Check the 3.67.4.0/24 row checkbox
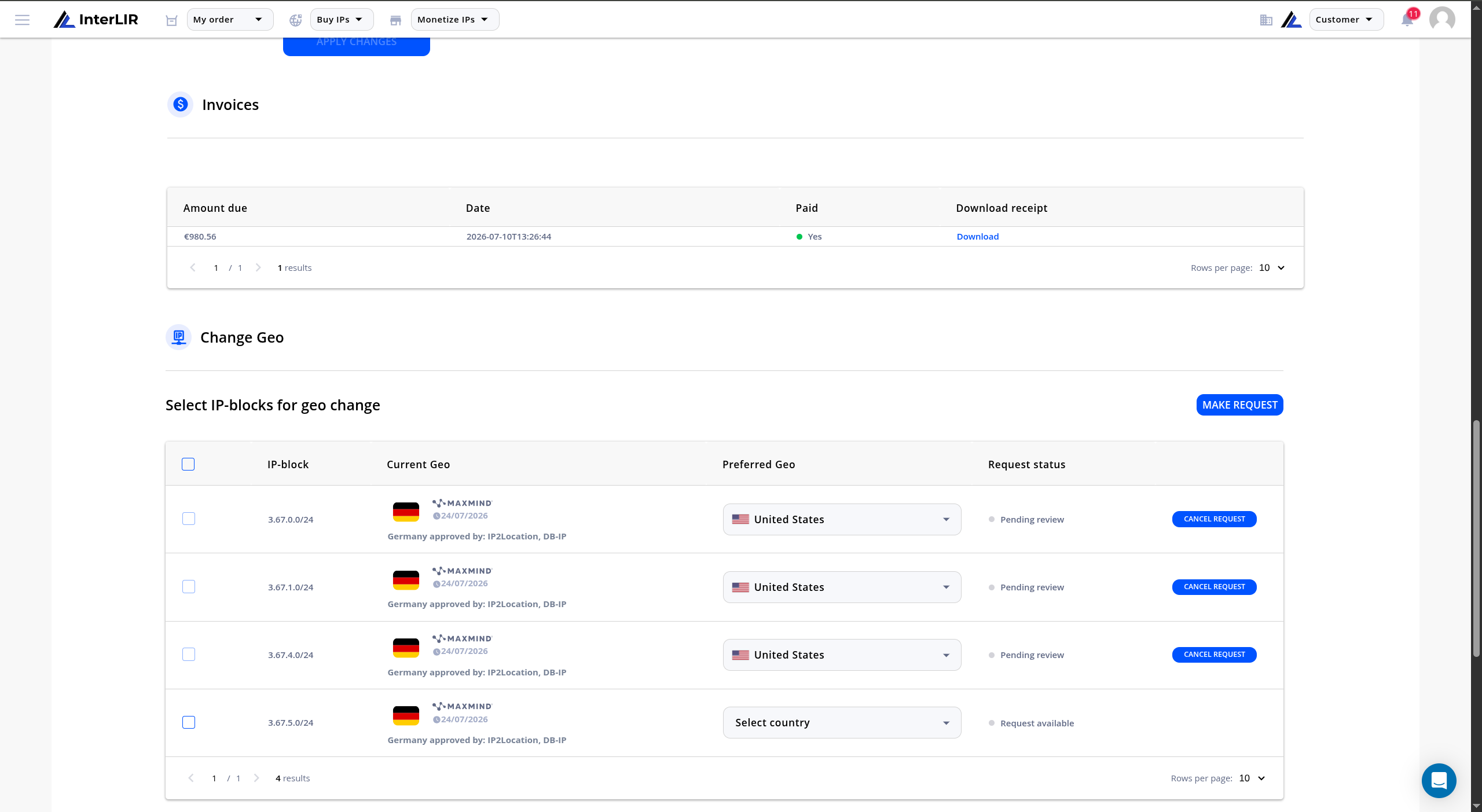 pyautogui.click(x=189, y=655)
